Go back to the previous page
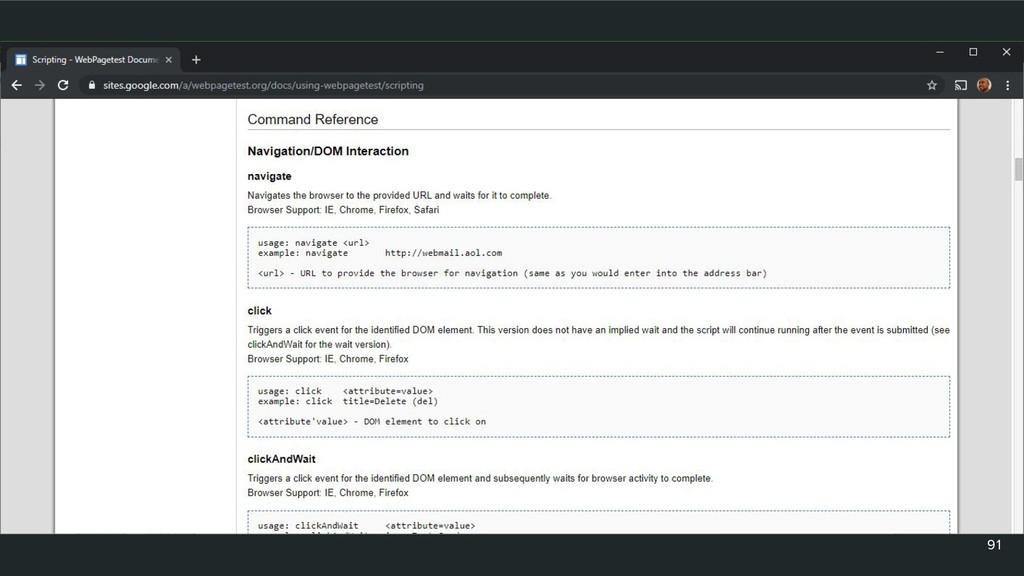This screenshot has height=576, width=1024. click(x=16, y=86)
